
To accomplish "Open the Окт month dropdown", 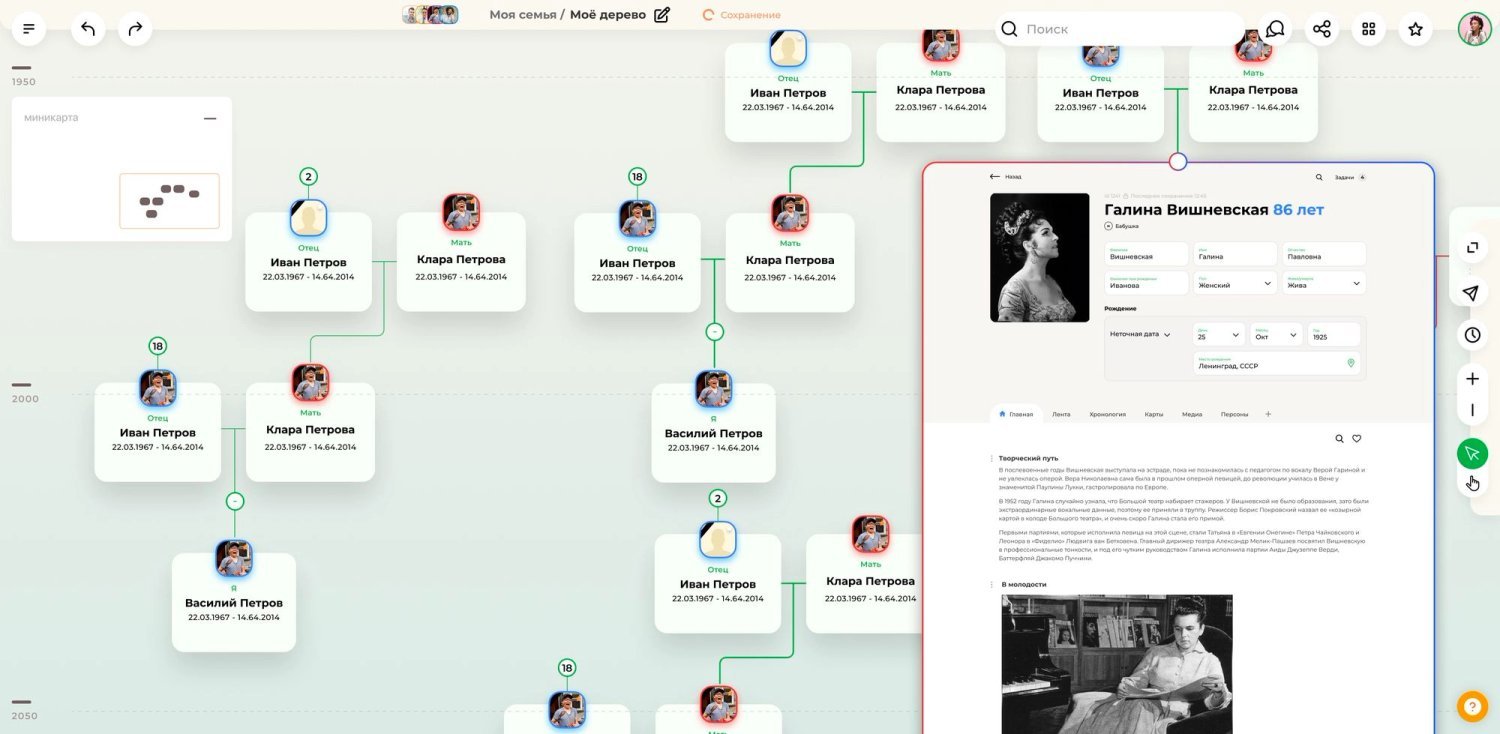I will pos(1276,335).
